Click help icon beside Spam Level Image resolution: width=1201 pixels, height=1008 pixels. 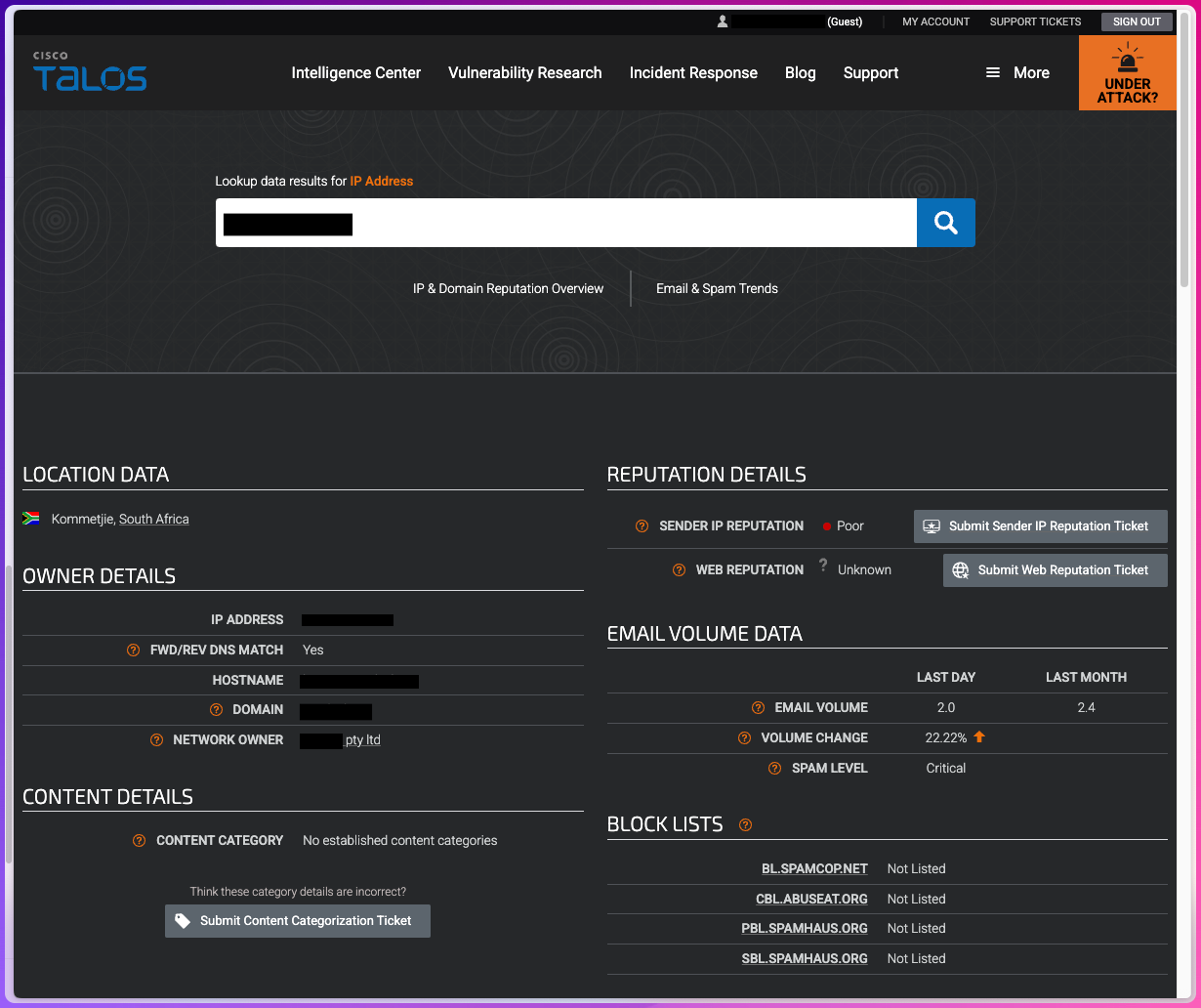(x=775, y=768)
